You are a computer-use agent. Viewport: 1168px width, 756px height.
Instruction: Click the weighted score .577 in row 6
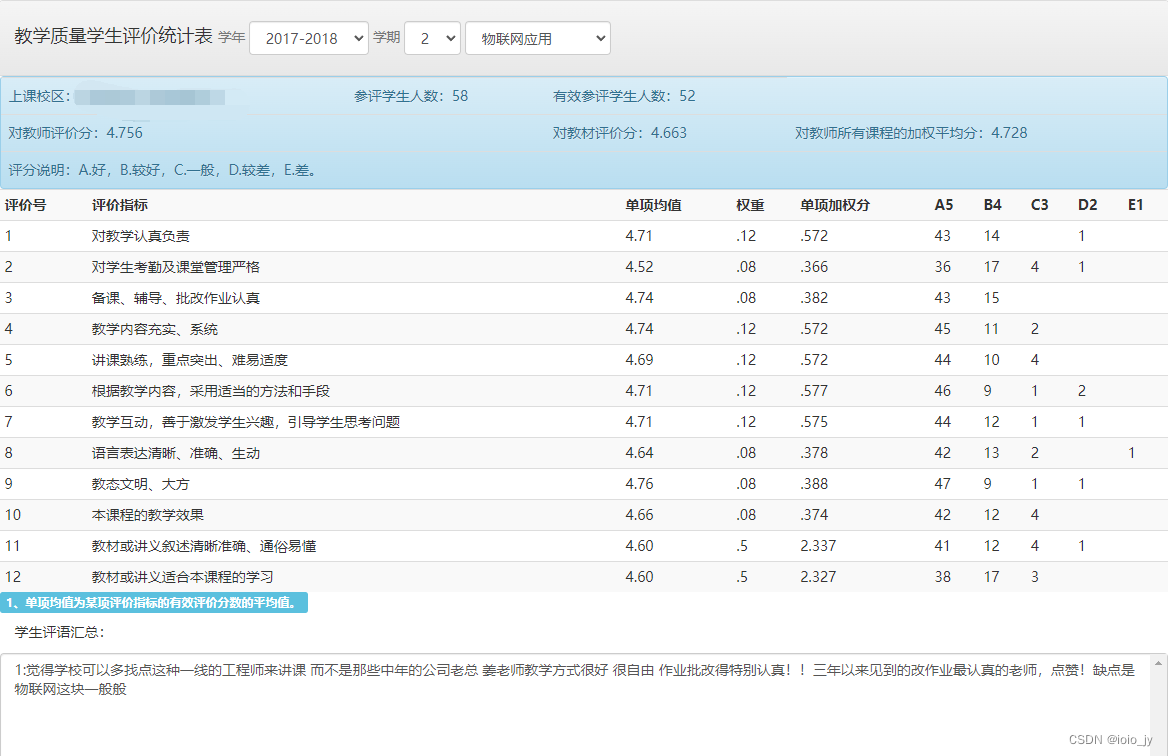[x=814, y=391]
